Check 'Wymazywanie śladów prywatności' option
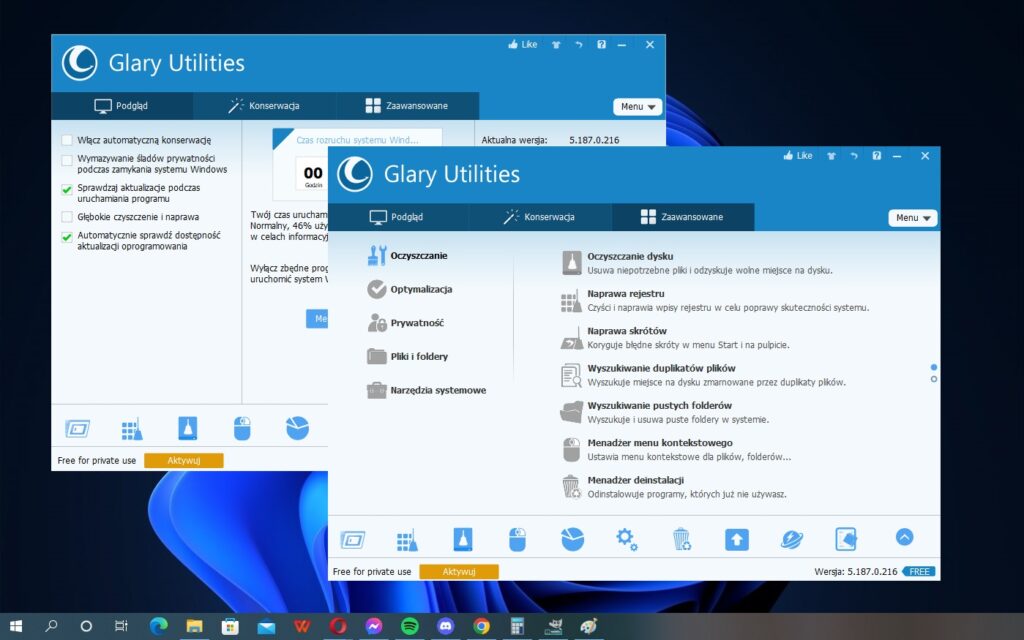 (x=67, y=160)
